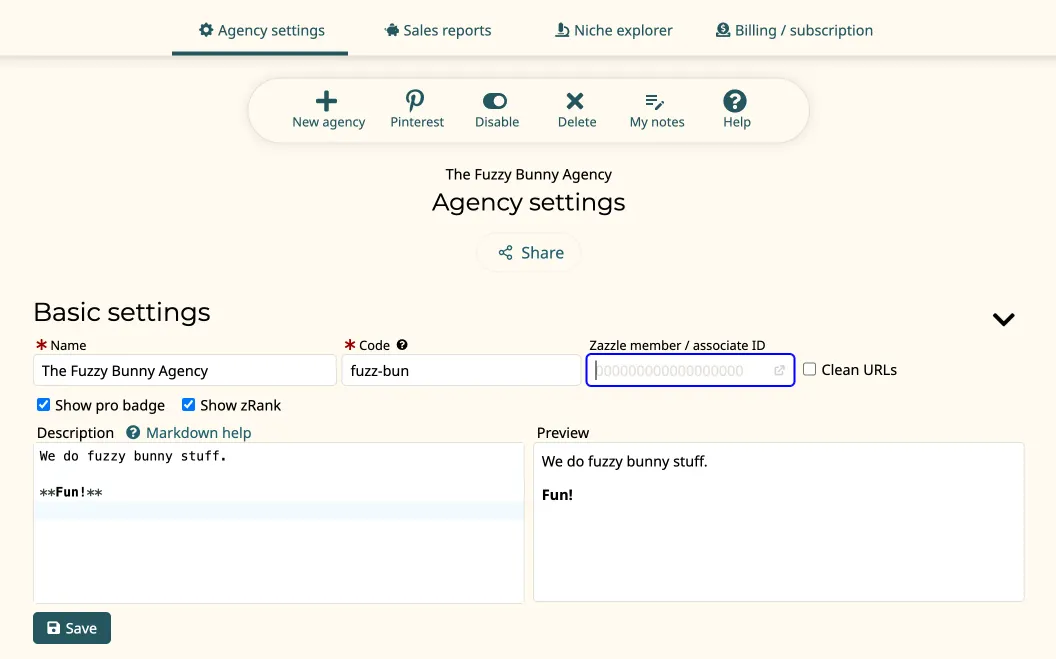This screenshot has height=659, width=1056.
Task: Open the Niche explorer tab
Action: (x=614, y=30)
